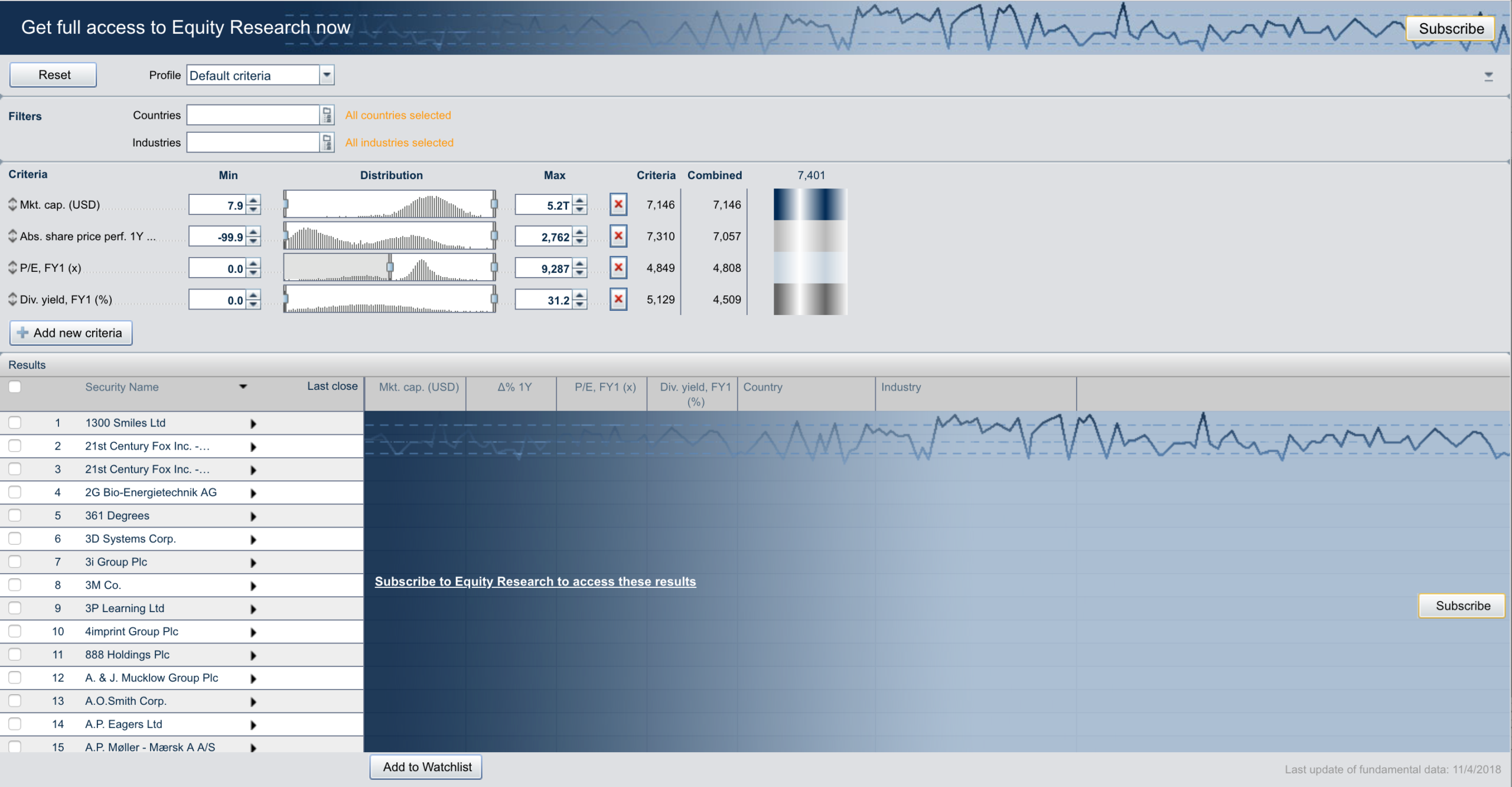Collapse the criteria panel with top-right arrow
Viewport: 1512px width, 787px height.
click(1488, 76)
